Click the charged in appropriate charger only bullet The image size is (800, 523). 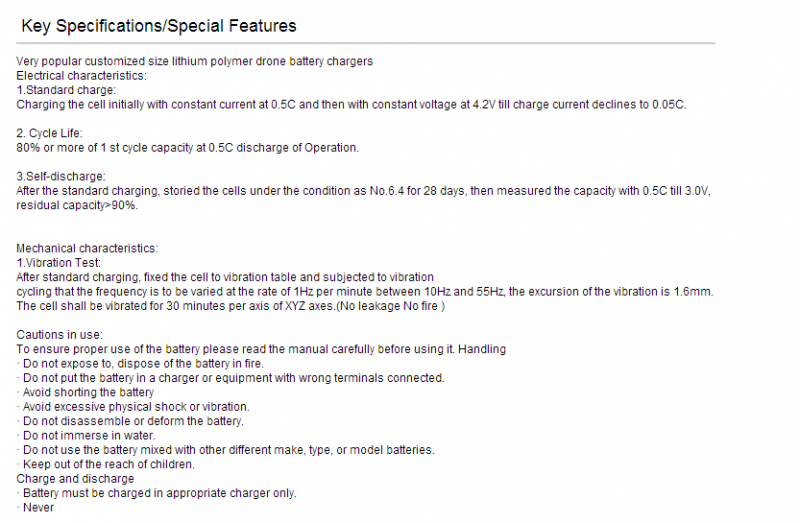point(156,493)
